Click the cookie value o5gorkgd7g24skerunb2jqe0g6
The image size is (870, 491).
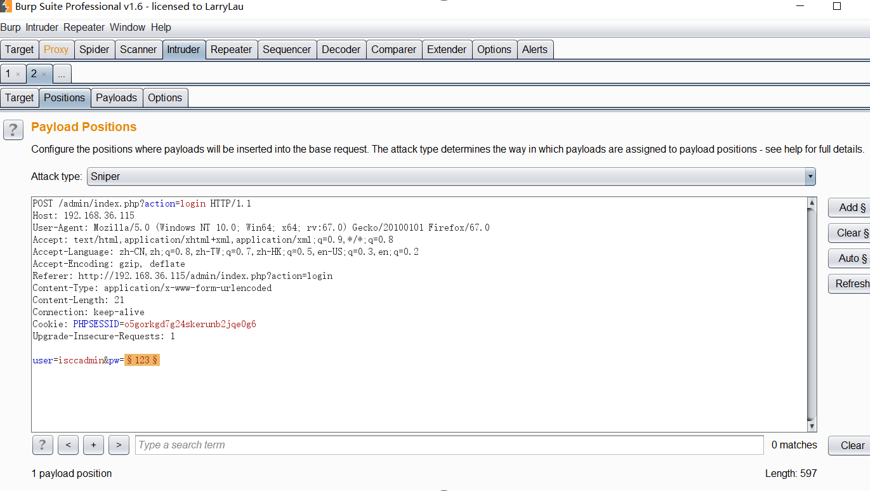[x=190, y=324]
